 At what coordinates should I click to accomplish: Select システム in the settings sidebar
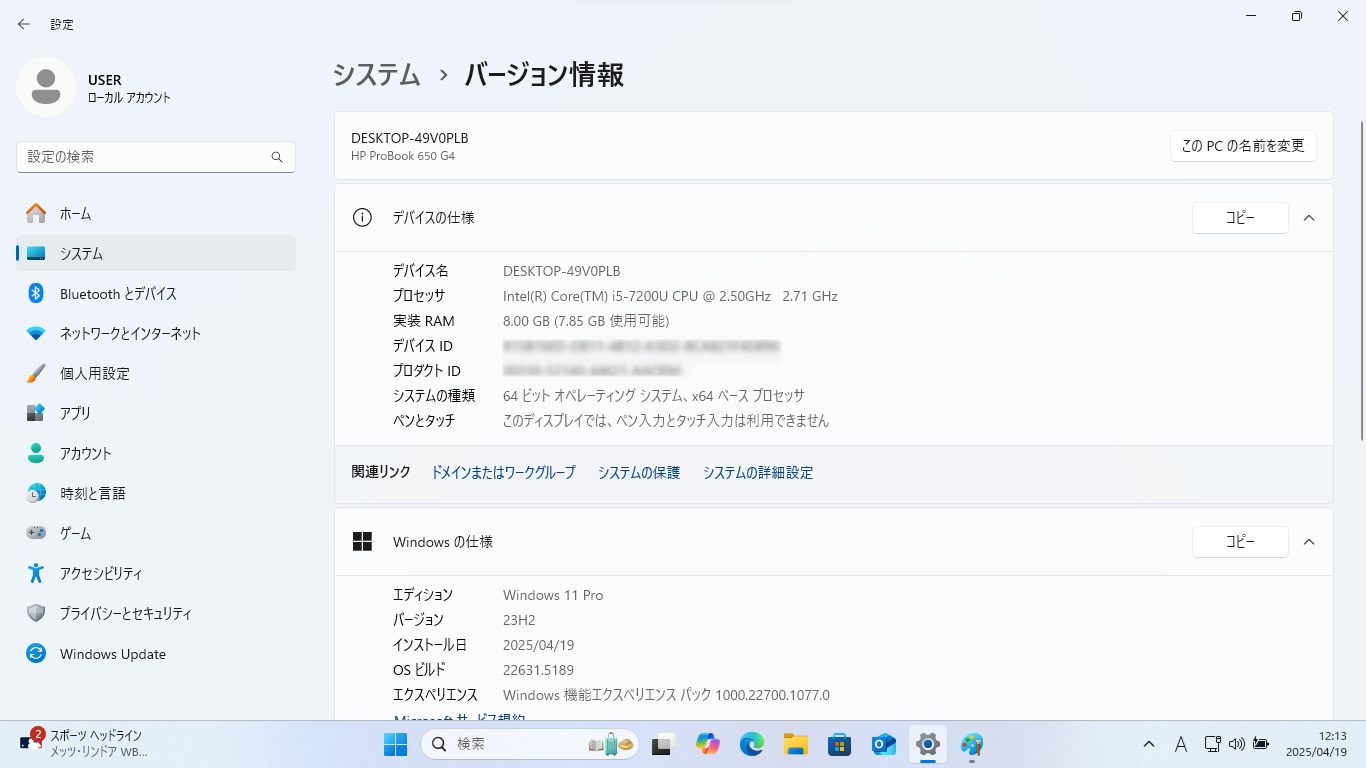pos(156,253)
